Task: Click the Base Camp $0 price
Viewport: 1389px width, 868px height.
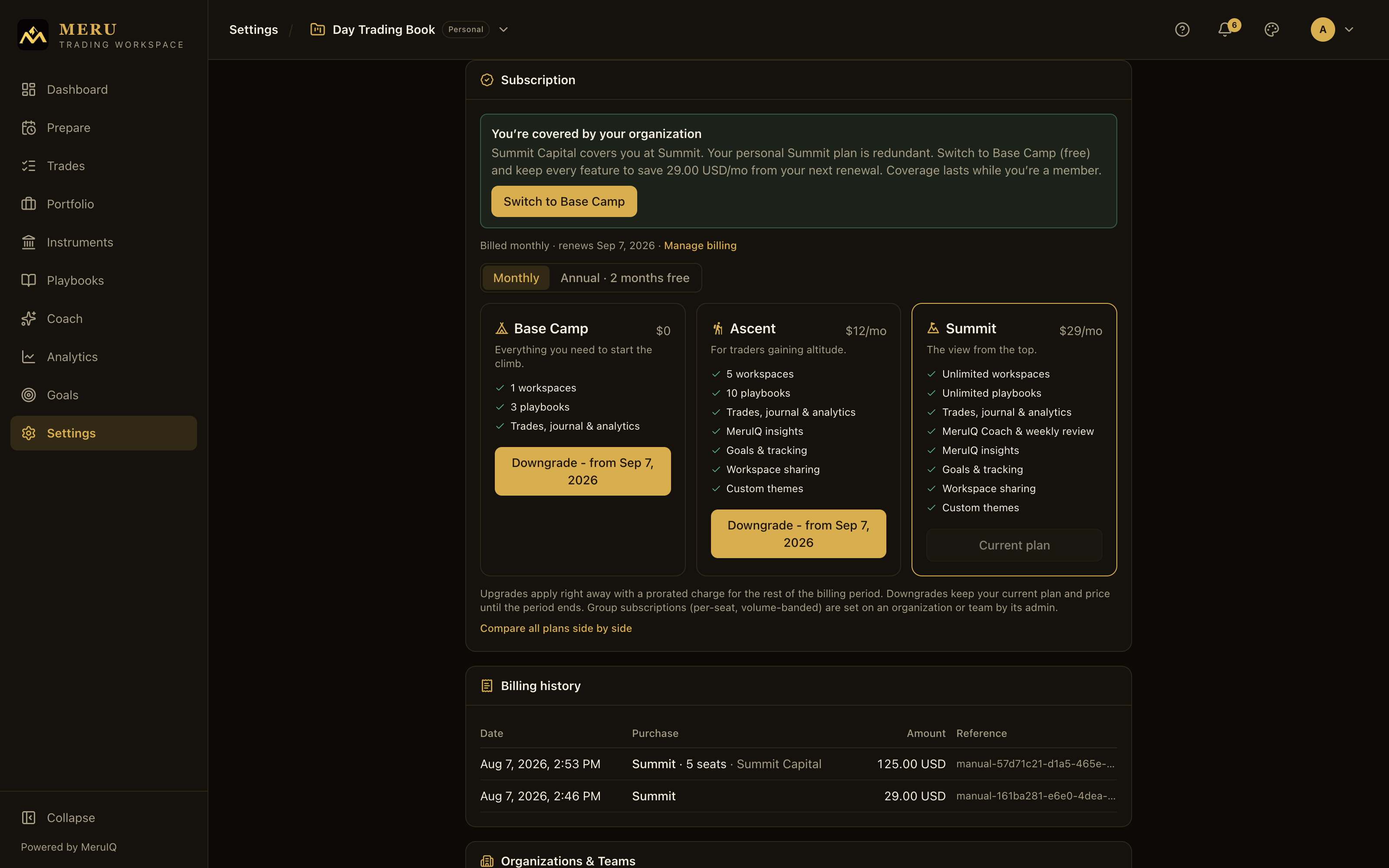Action: 663,331
